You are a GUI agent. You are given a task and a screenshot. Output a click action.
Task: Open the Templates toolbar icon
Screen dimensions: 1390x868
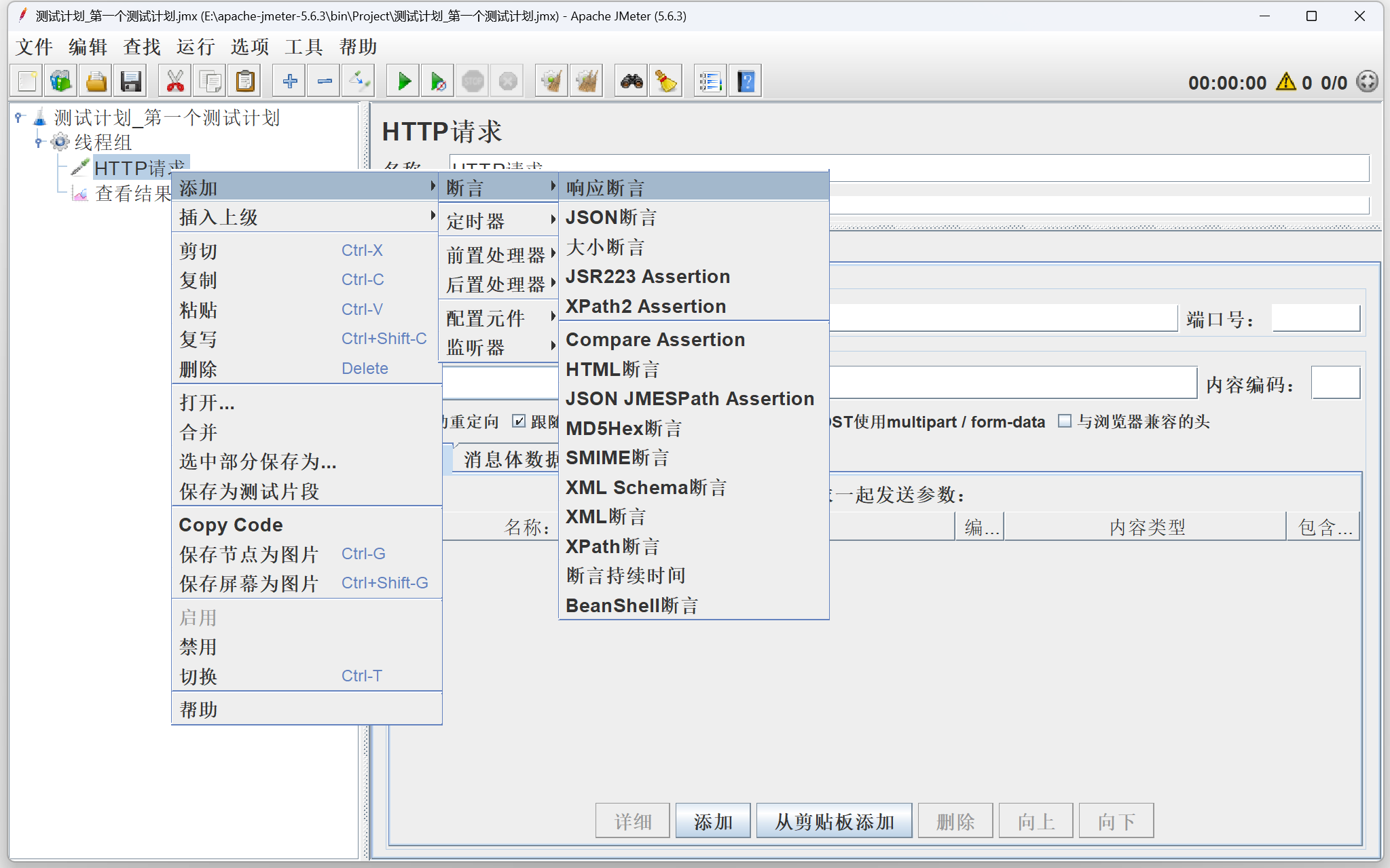(x=61, y=81)
